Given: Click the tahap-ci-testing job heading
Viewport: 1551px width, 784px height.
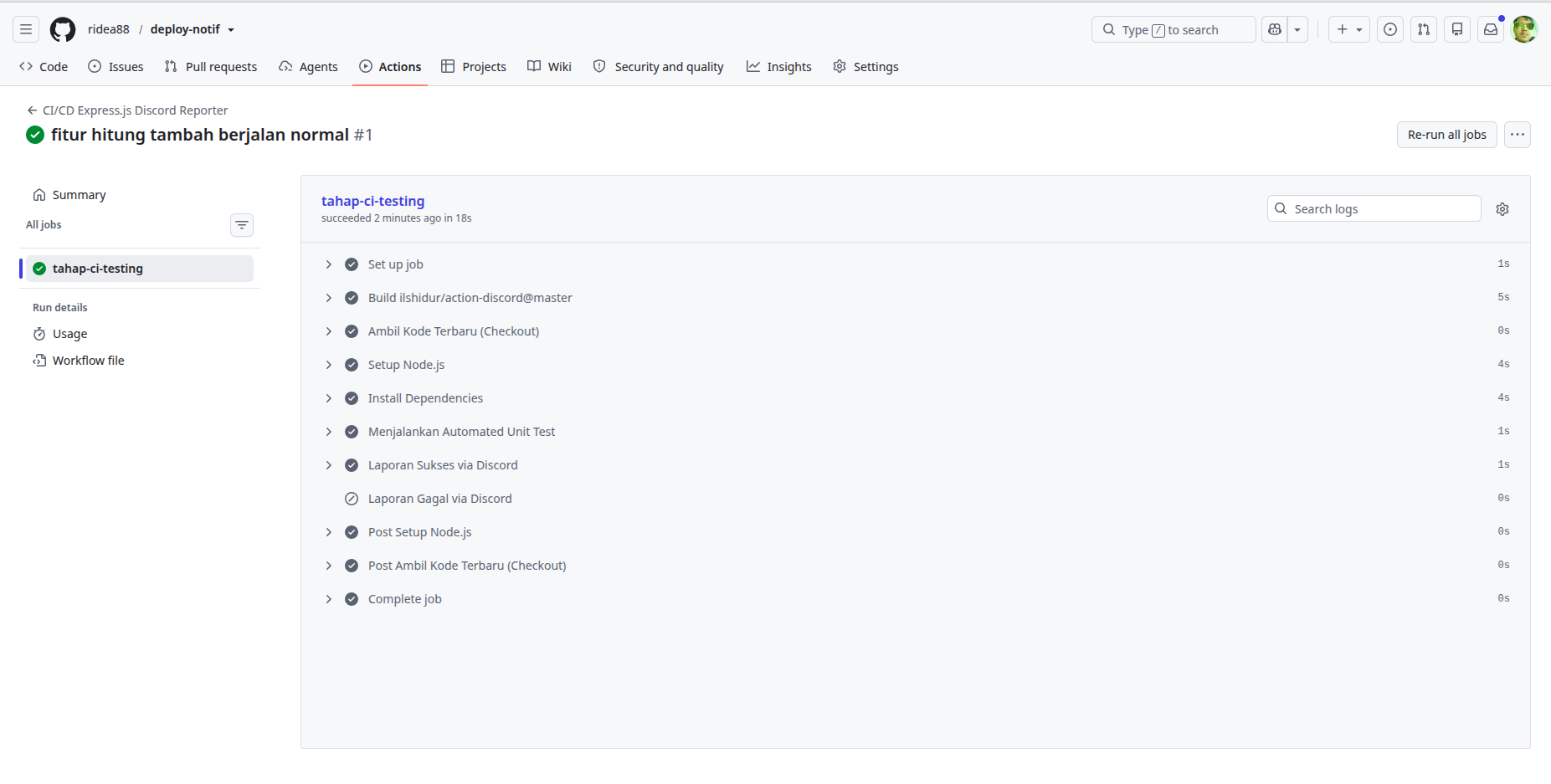Looking at the screenshot, I should [373, 201].
